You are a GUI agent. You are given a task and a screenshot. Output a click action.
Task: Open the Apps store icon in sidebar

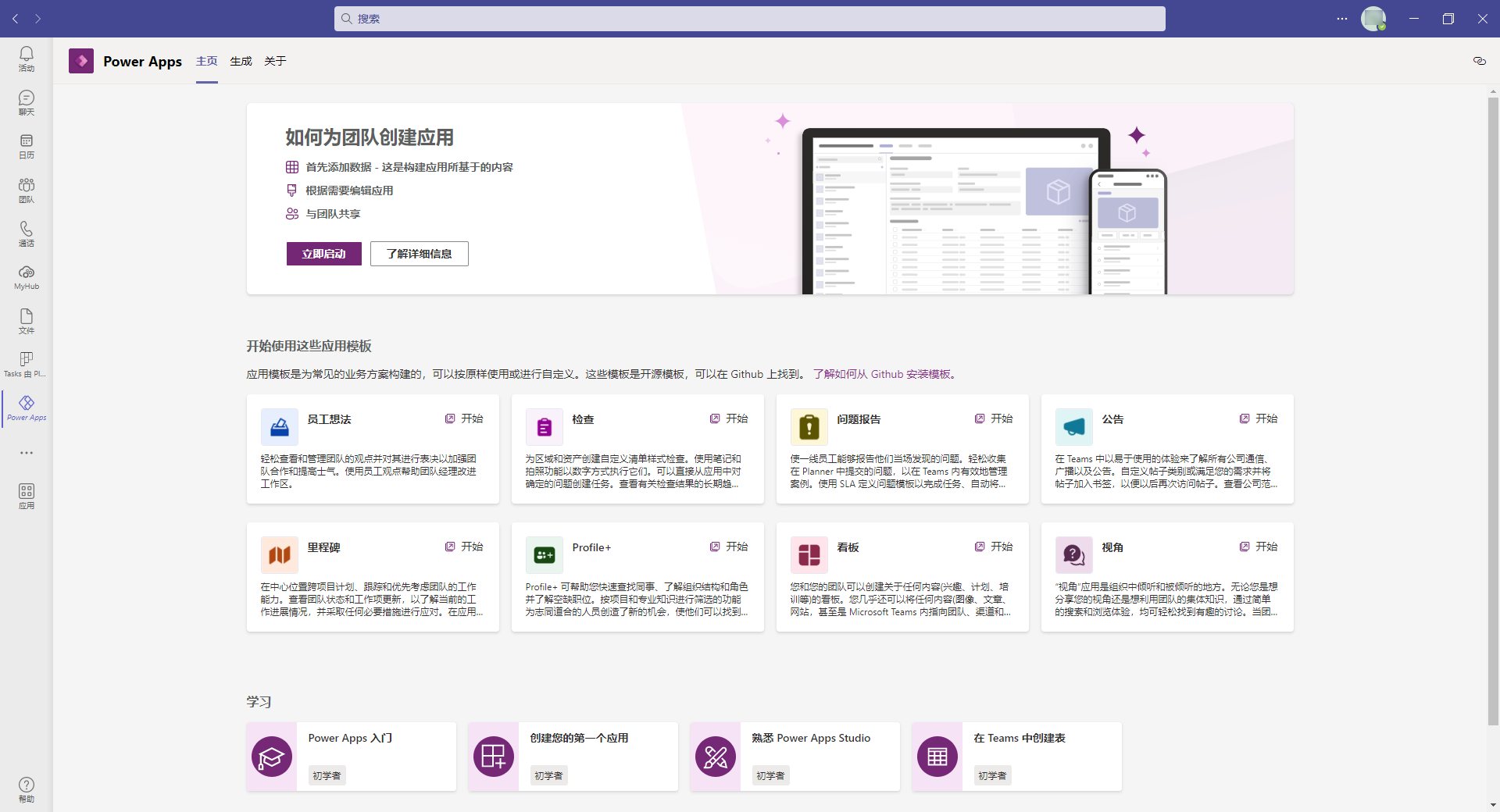[27, 496]
